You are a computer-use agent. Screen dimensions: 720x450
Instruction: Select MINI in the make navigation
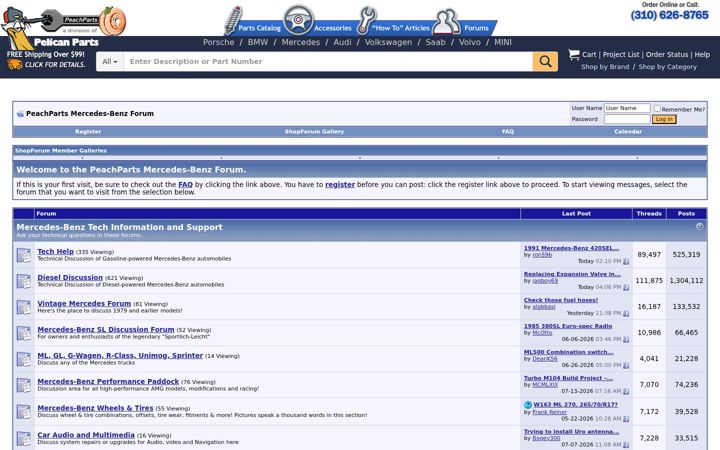(503, 42)
